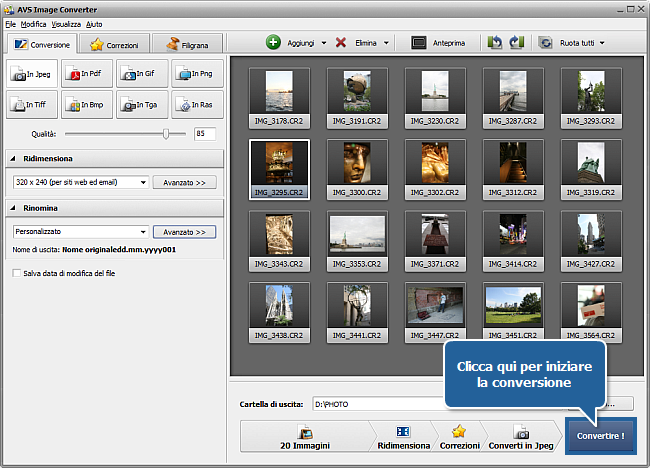
Task: Click the Qualità slider handle
Action: tap(166, 133)
